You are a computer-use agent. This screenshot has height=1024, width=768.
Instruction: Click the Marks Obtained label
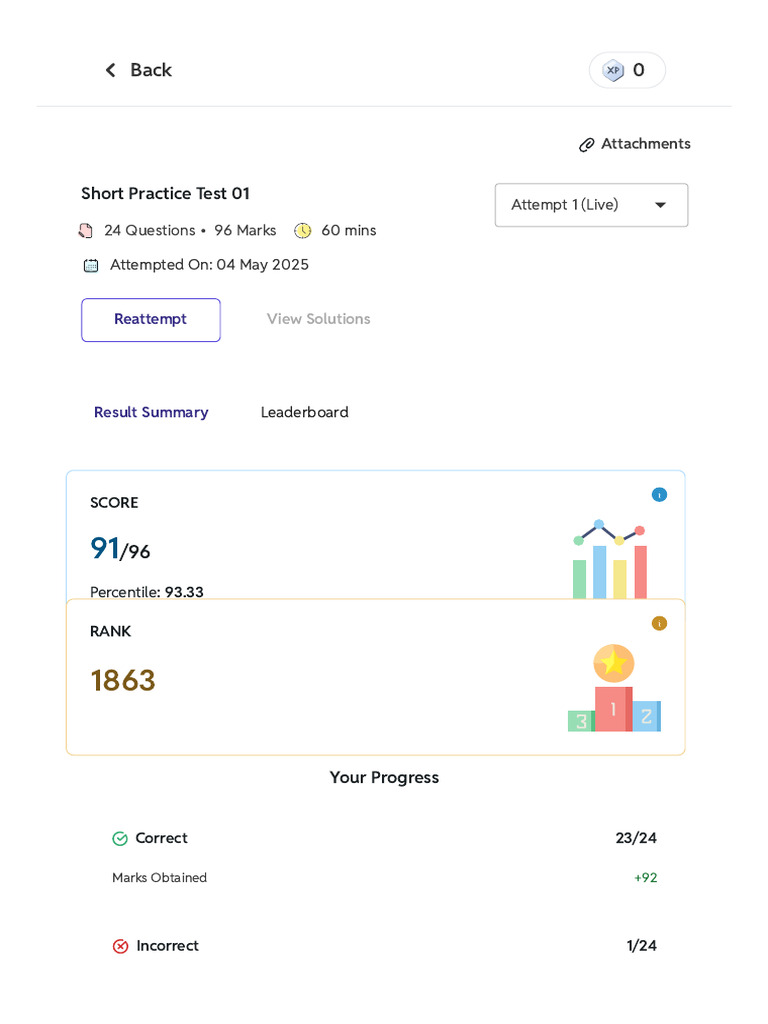159,878
